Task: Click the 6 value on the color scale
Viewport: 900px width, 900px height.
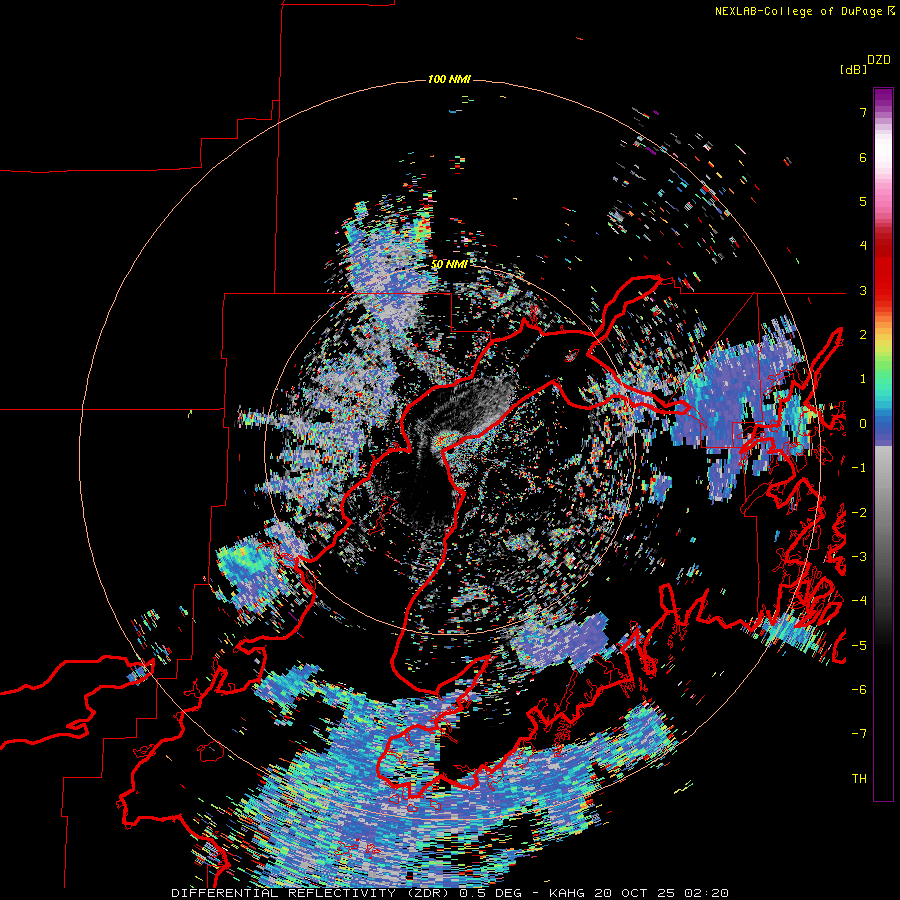Action: [863, 157]
